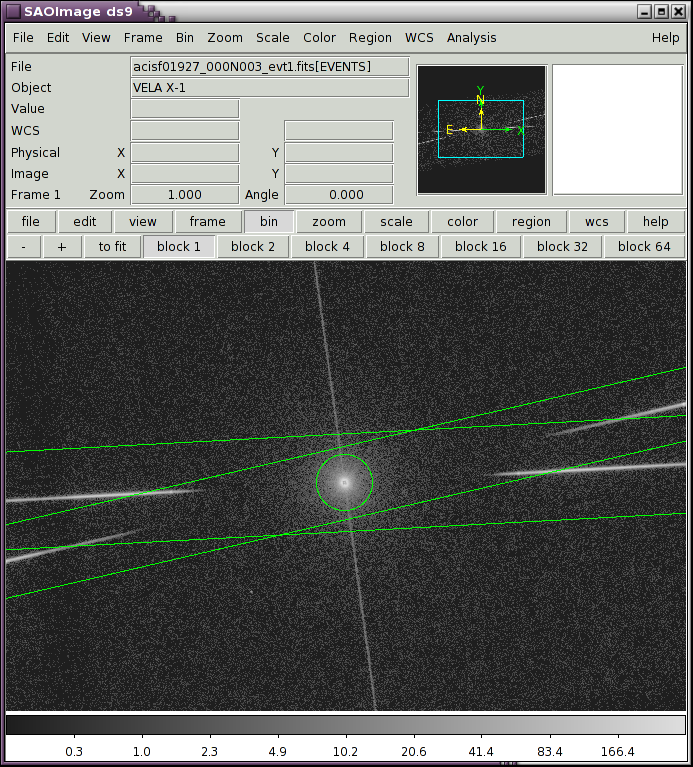Open the Help menu
Screen dimensions: 693x767
point(665,37)
